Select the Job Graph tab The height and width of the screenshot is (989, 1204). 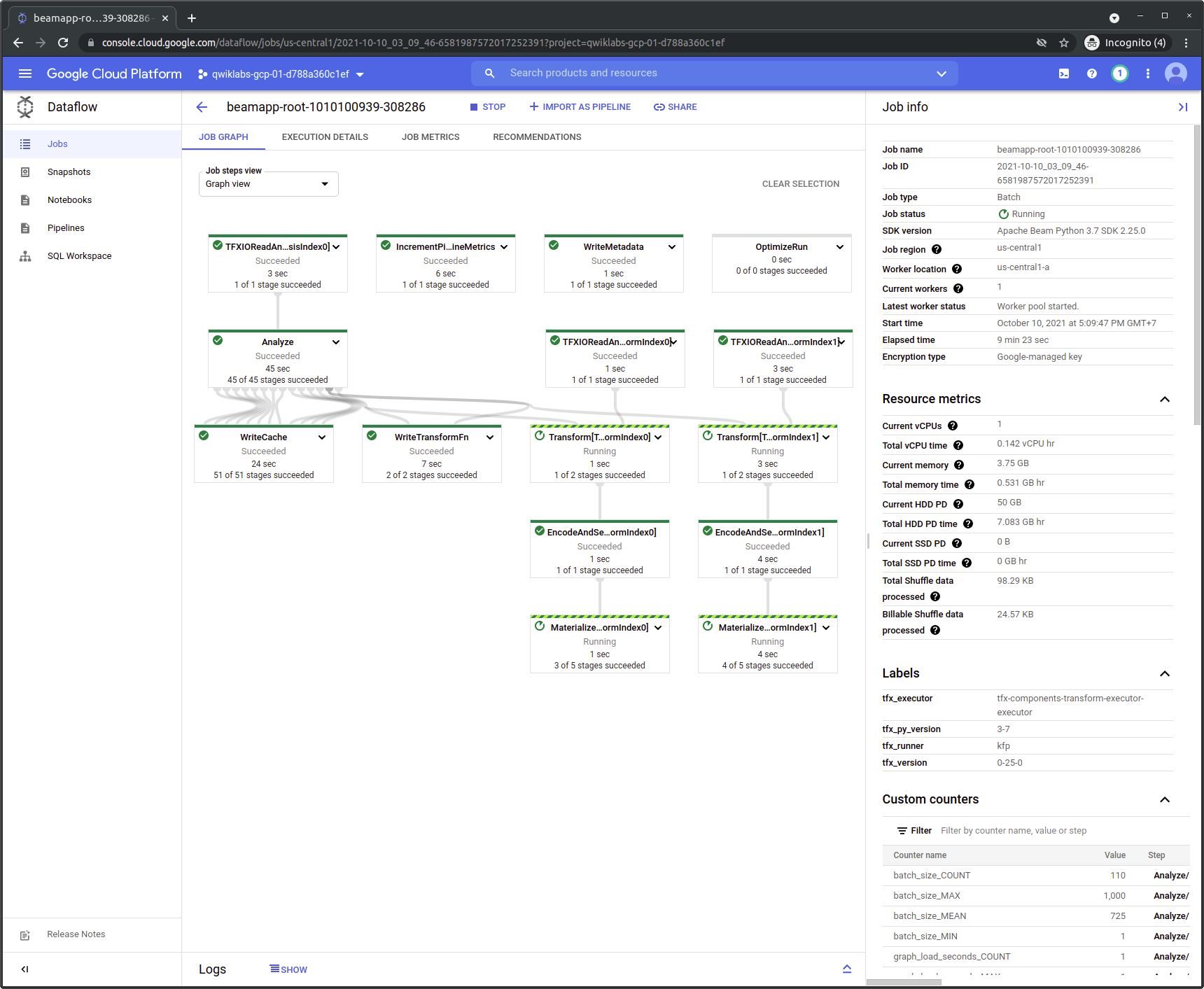(x=223, y=137)
